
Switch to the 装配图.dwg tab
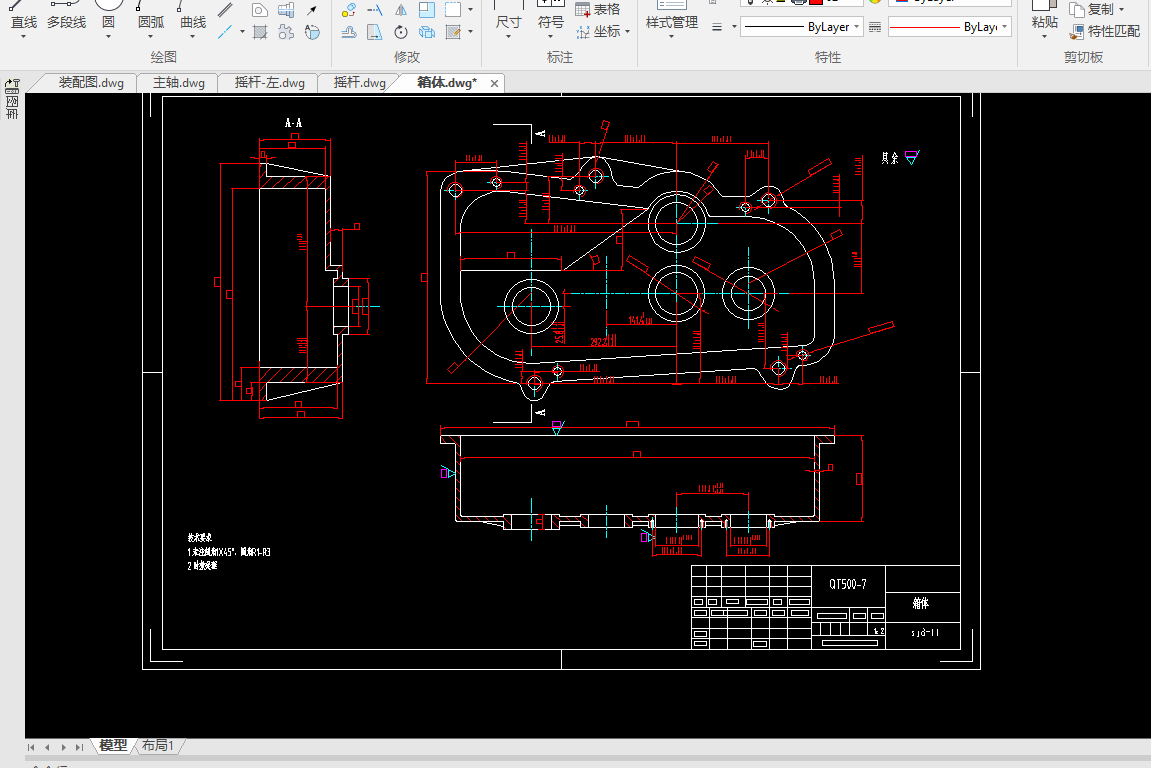tap(90, 83)
